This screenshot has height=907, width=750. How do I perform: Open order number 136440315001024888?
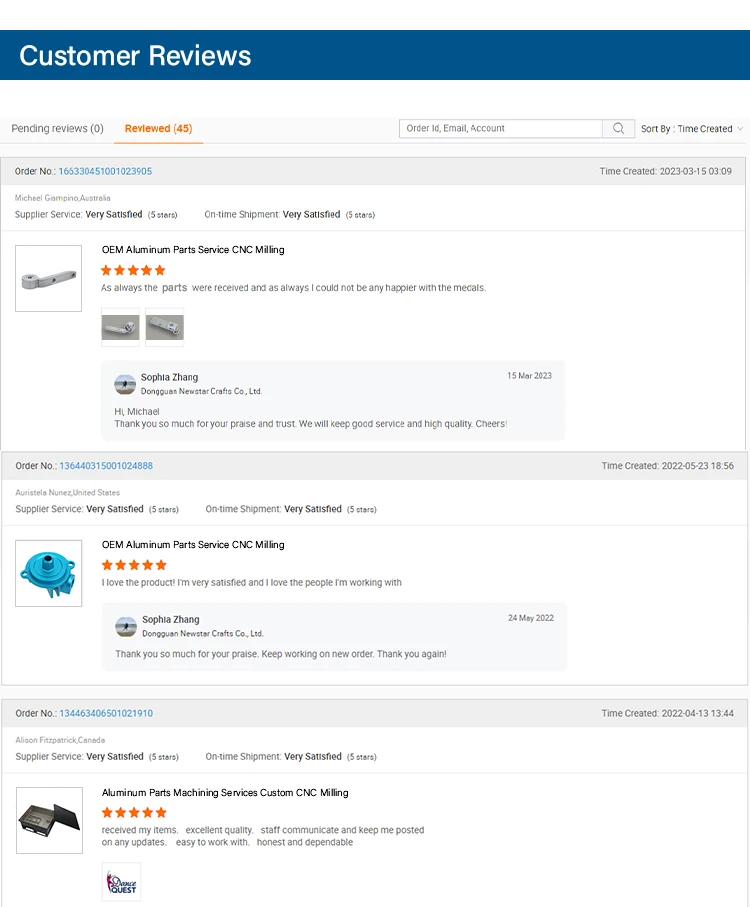[x=106, y=466]
